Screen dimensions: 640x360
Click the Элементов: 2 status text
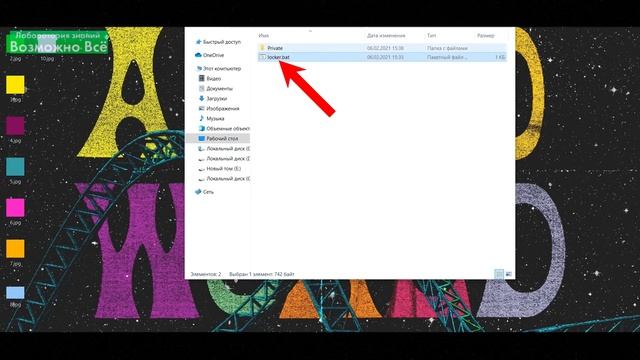pyautogui.click(x=206, y=274)
